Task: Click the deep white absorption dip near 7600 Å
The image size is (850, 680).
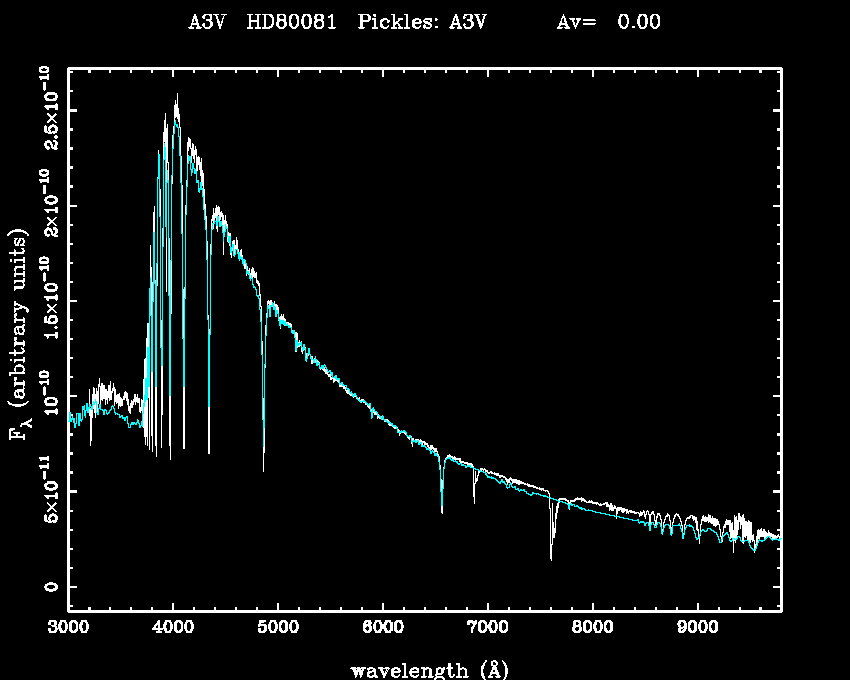Action: click(551, 556)
